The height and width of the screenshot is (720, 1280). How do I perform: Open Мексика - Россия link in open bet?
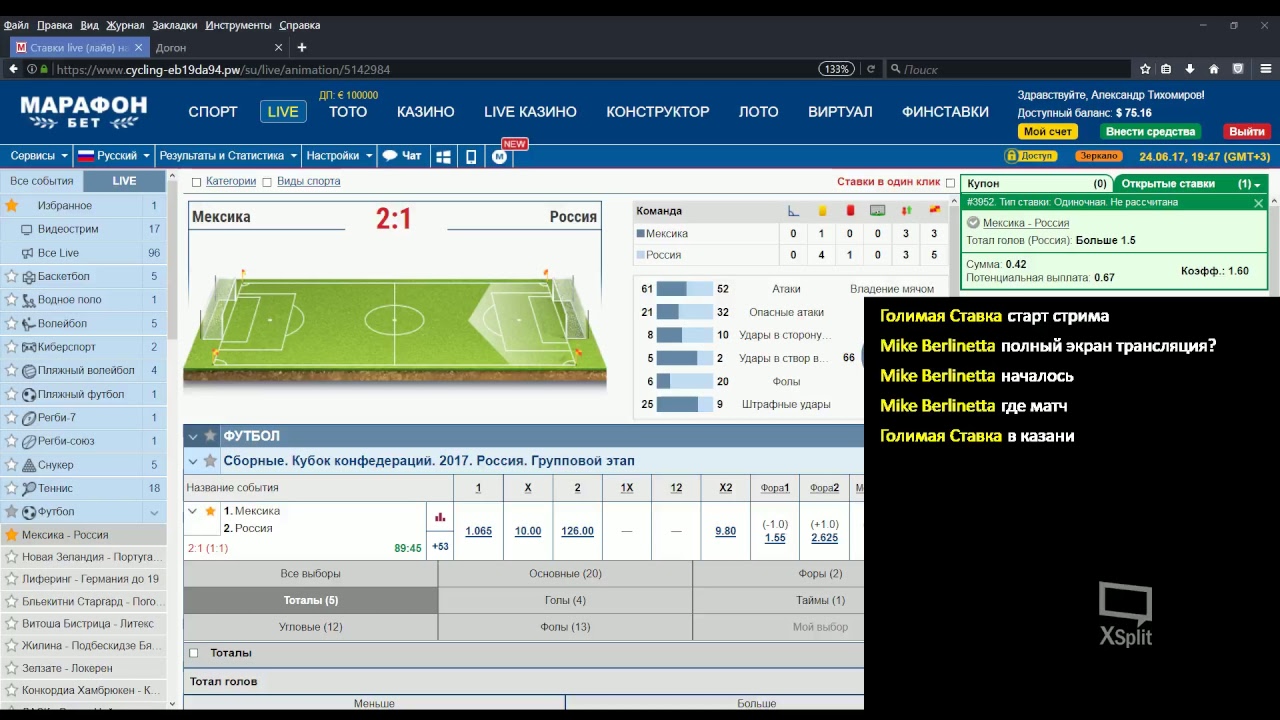[x=1026, y=223]
